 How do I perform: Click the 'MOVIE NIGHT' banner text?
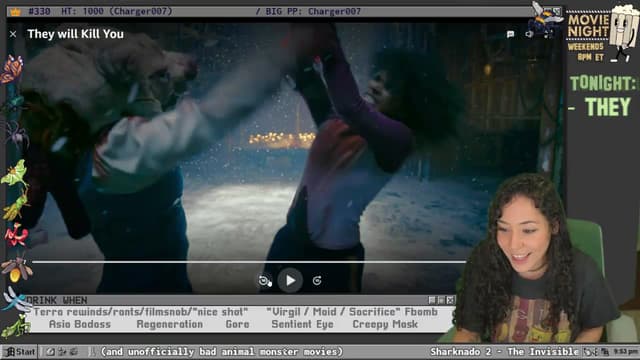[588, 25]
